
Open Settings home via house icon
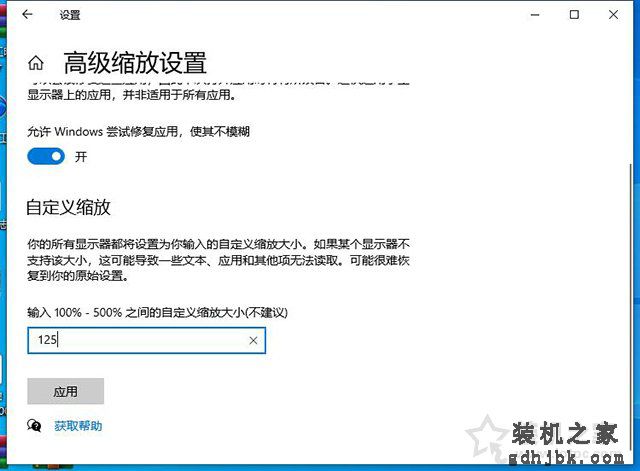(x=36, y=63)
